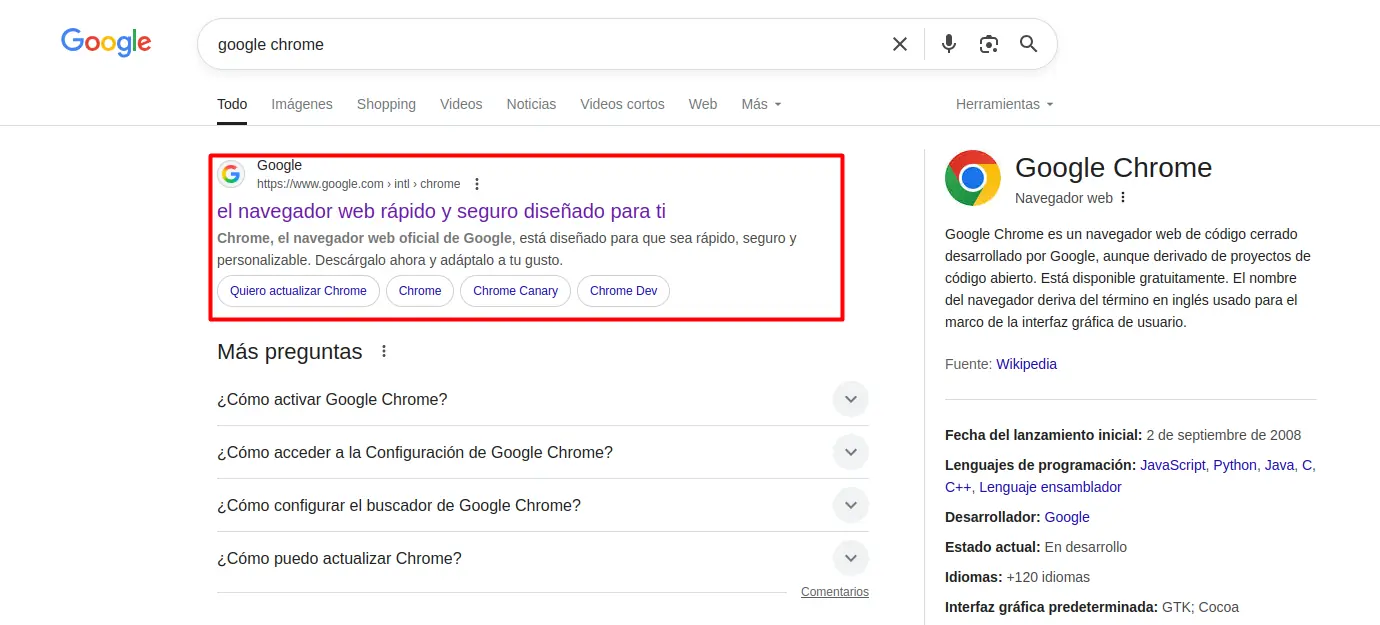Screen dimensions: 1380x625
Task: Switch to the Imágenes tab
Action: (302, 104)
